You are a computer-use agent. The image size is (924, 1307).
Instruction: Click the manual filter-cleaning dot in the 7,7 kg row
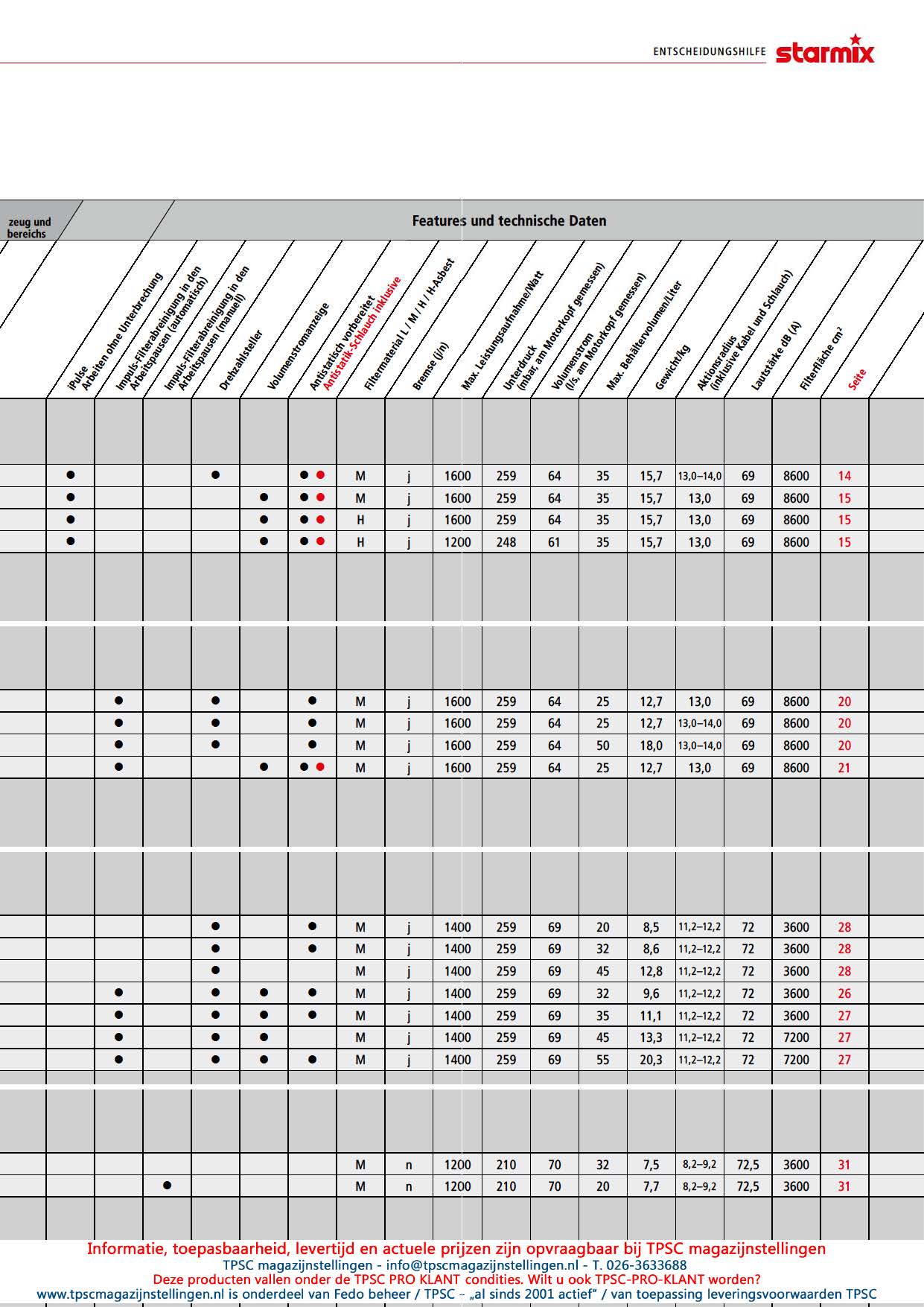(167, 1185)
